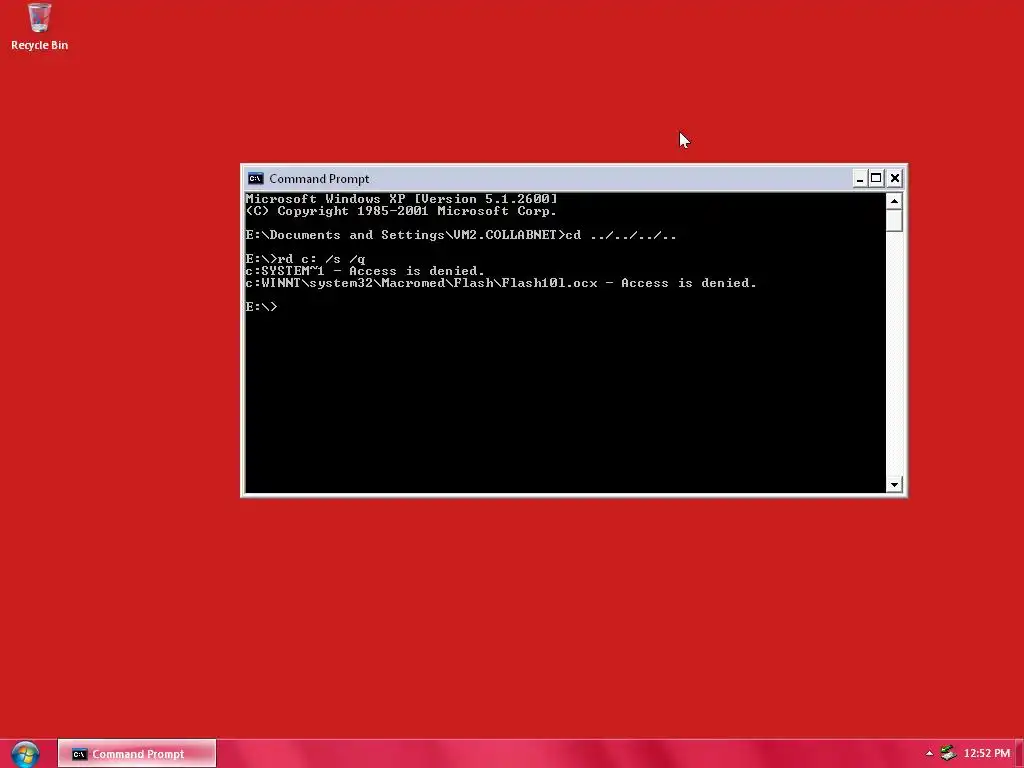Open the Windows Start orb
This screenshot has width=1024, height=768.
point(25,754)
